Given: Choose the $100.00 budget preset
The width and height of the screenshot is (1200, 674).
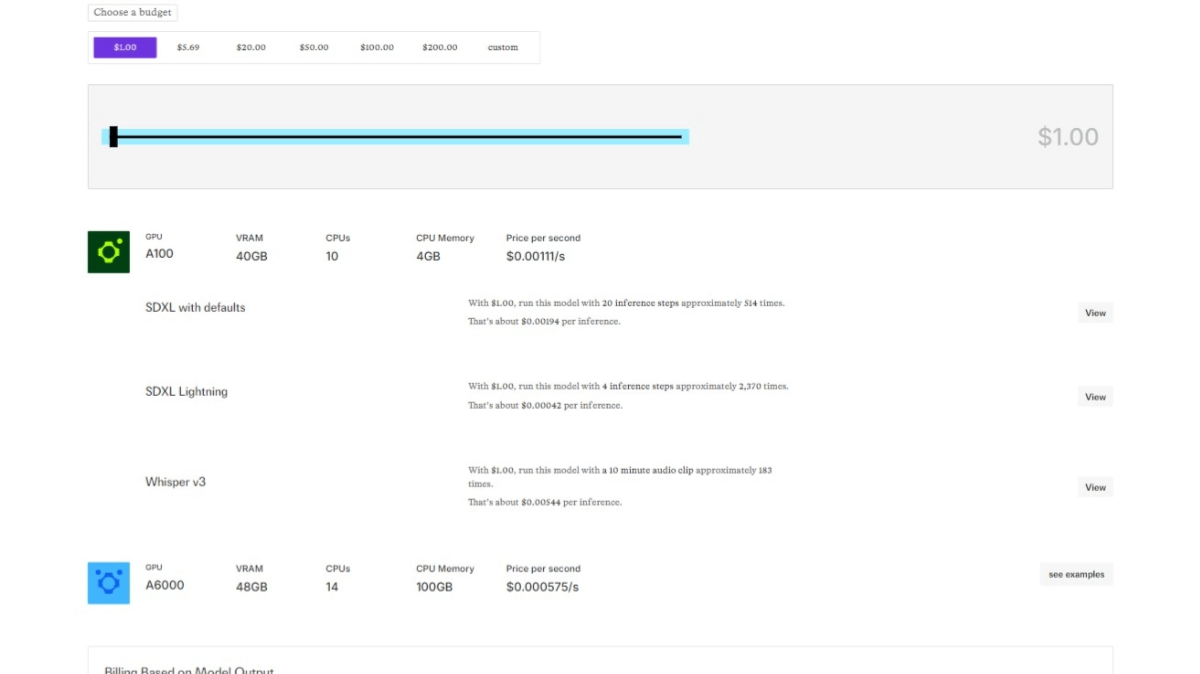Looking at the screenshot, I should [377, 47].
